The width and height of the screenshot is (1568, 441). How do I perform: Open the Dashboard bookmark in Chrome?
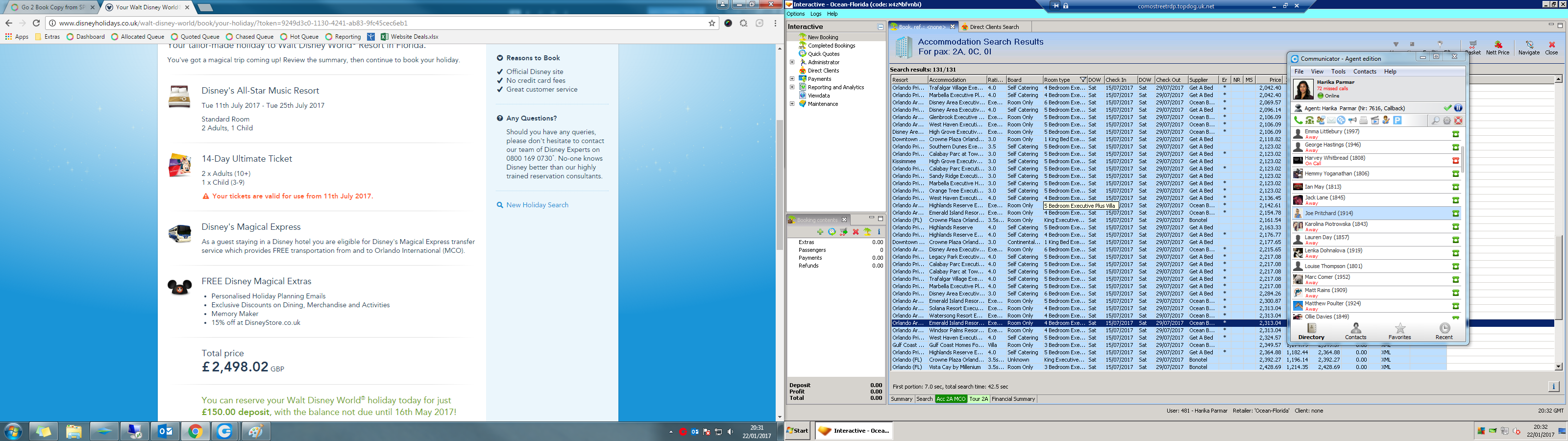tap(86, 37)
